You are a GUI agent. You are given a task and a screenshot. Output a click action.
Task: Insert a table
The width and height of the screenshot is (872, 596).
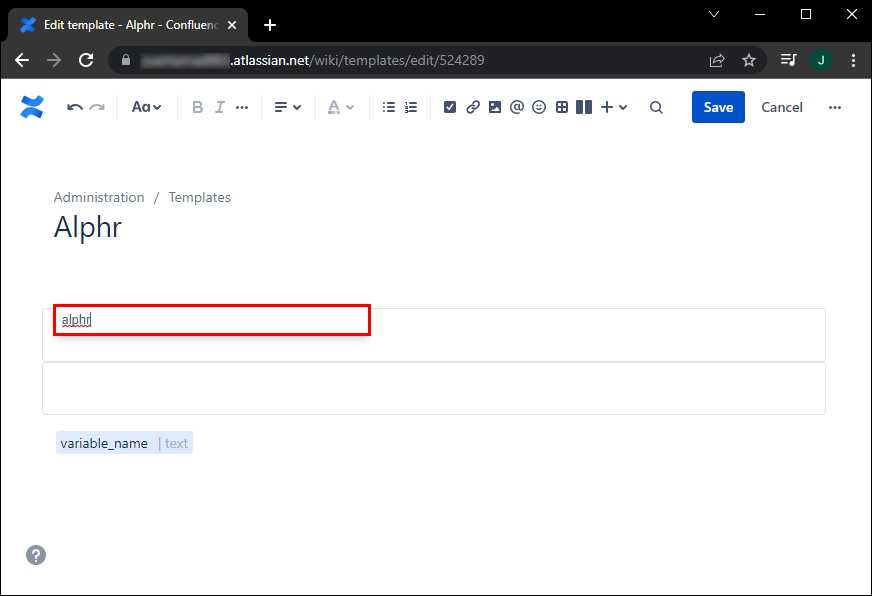562,107
